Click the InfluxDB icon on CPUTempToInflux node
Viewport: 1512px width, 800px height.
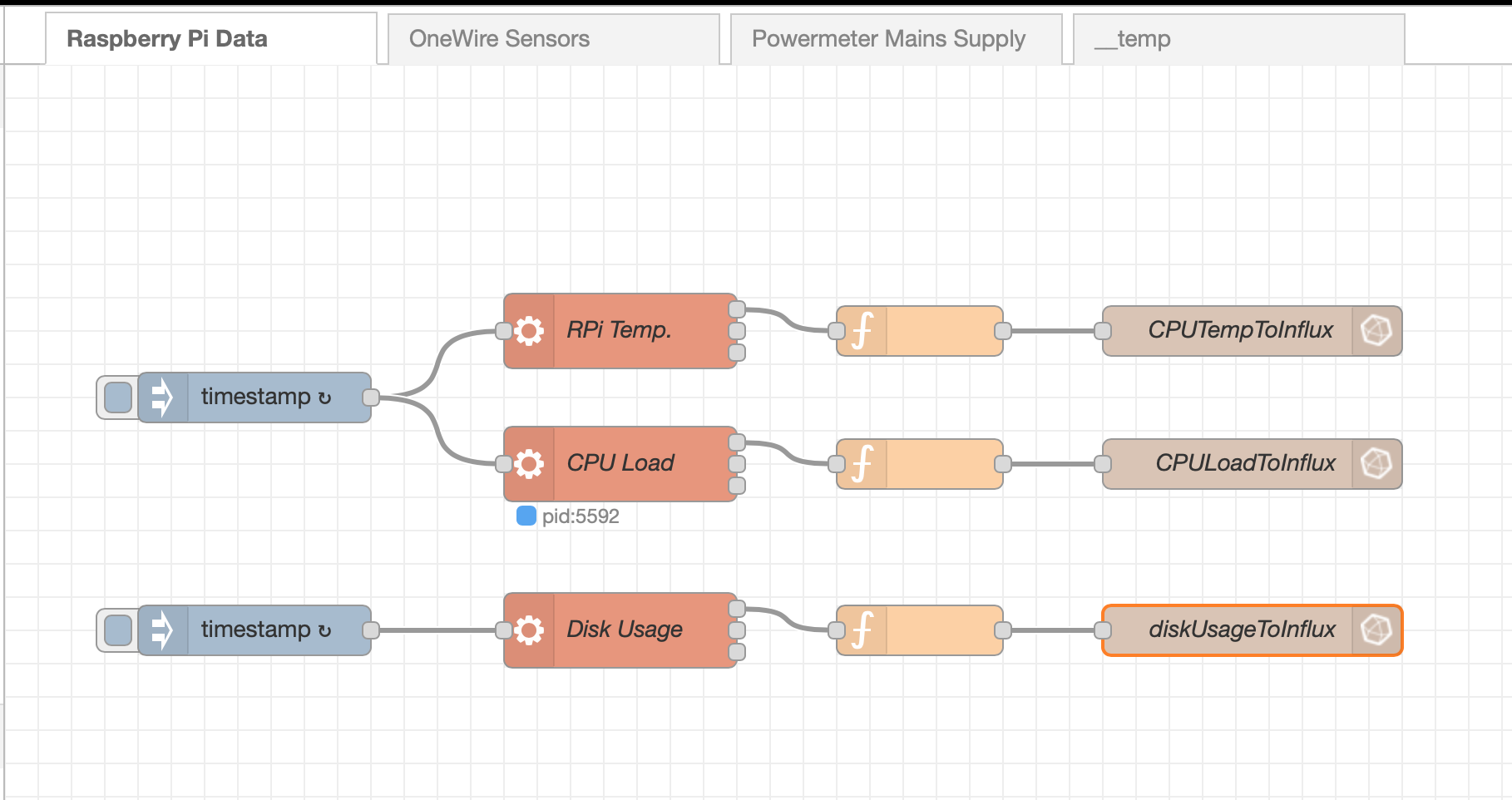click(1376, 331)
